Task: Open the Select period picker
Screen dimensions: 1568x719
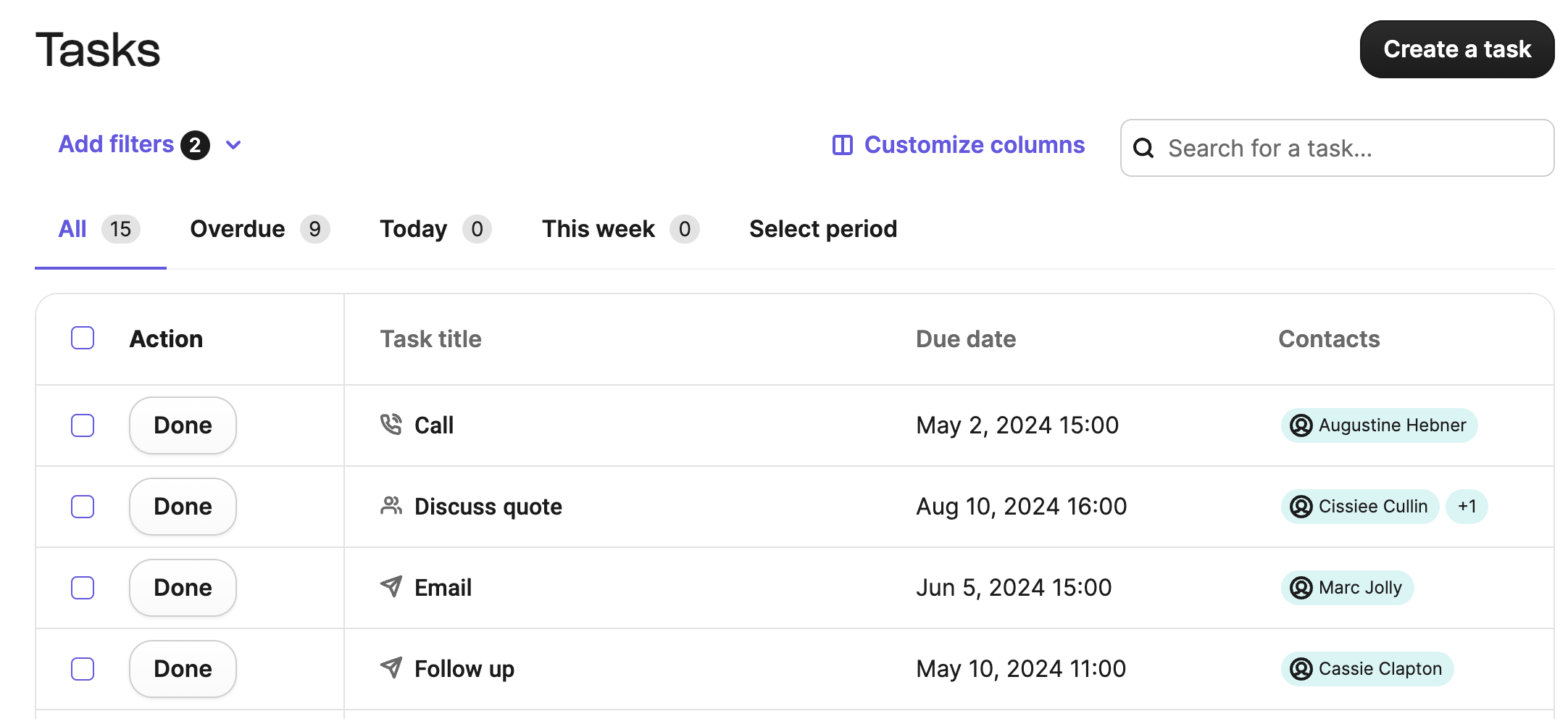Action: click(x=823, y=228)
